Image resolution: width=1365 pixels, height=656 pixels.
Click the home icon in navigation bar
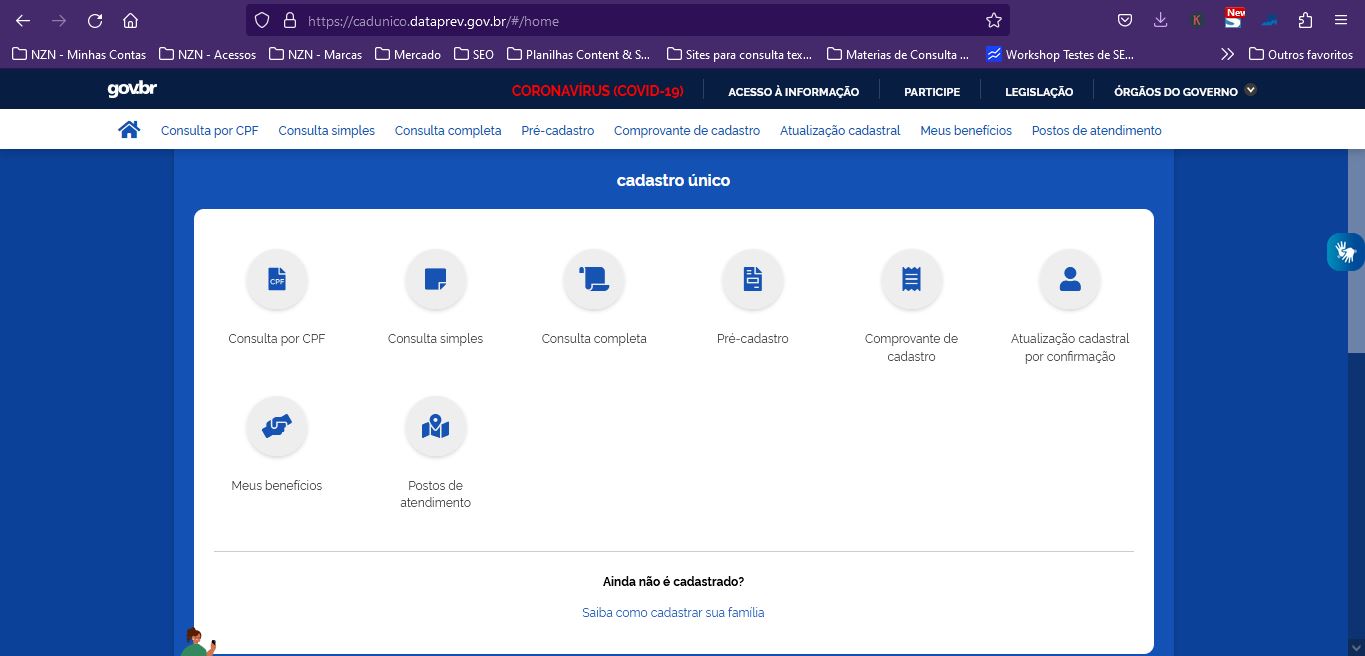point(129,130)
